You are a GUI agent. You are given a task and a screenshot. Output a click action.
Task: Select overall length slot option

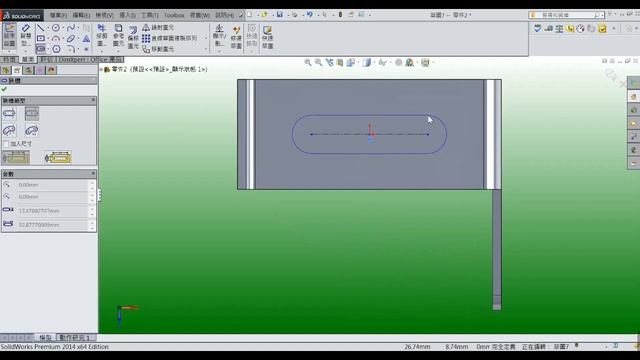click(58, 157)
